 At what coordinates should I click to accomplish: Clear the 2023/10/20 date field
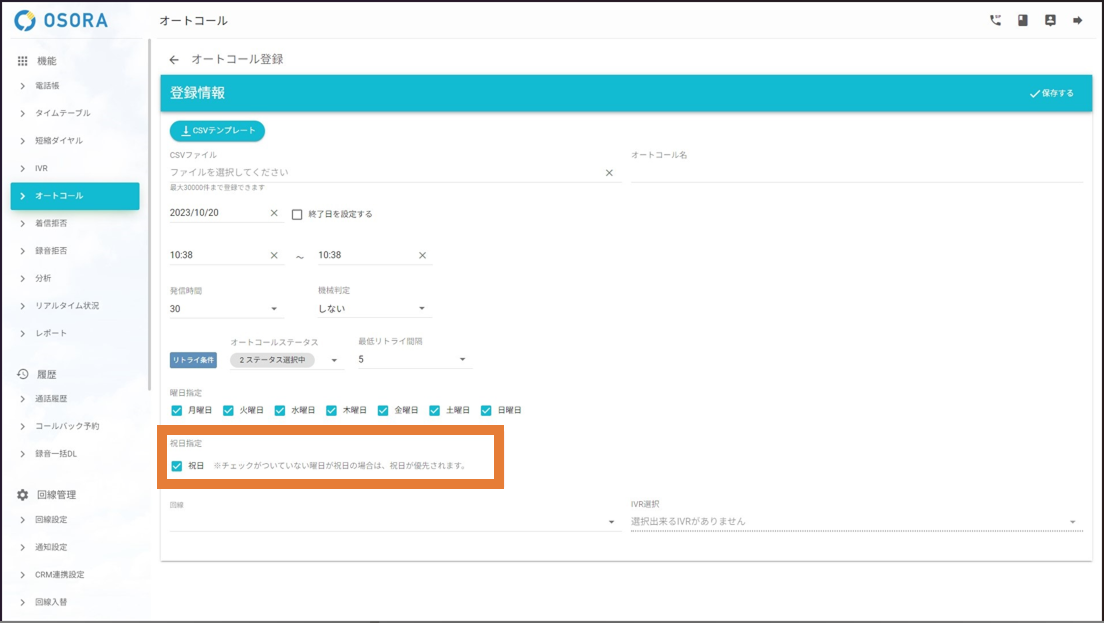point(274,213)
